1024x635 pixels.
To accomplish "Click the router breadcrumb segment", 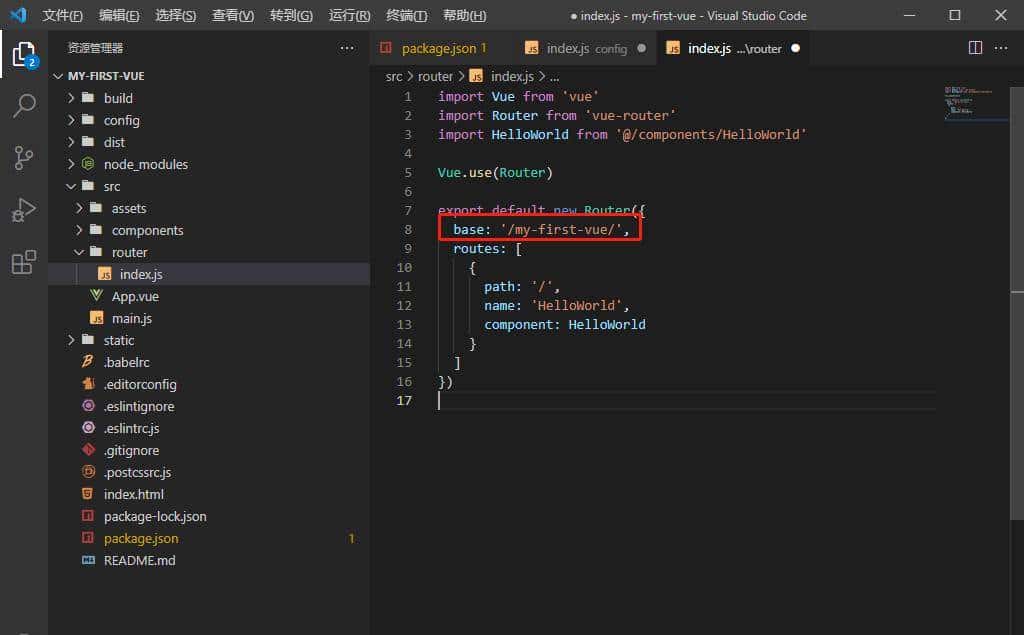I will 435,76.
